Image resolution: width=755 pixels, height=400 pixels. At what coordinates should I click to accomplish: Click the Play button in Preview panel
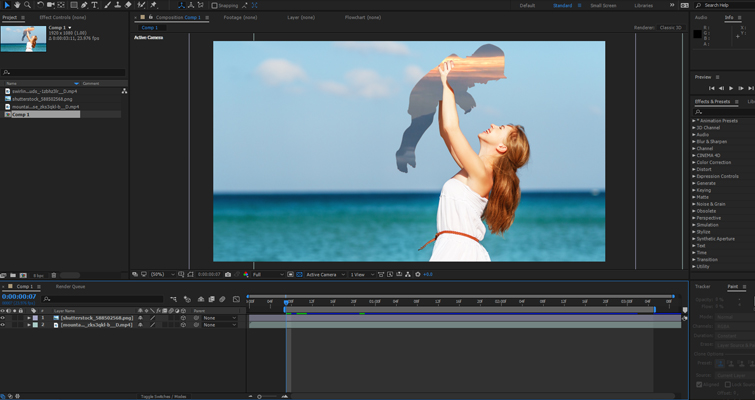click(731, 88)
